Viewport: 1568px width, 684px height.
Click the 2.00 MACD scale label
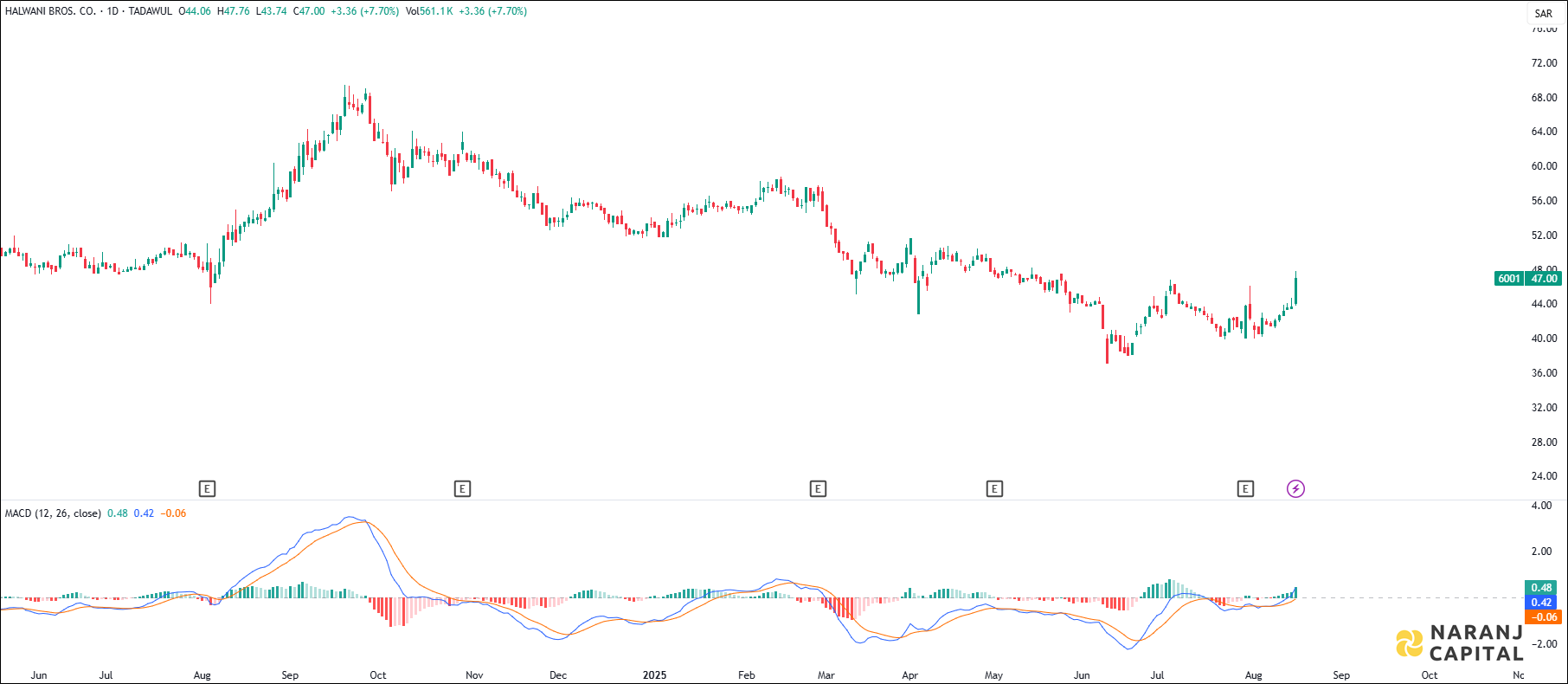tap(1541, 552)
